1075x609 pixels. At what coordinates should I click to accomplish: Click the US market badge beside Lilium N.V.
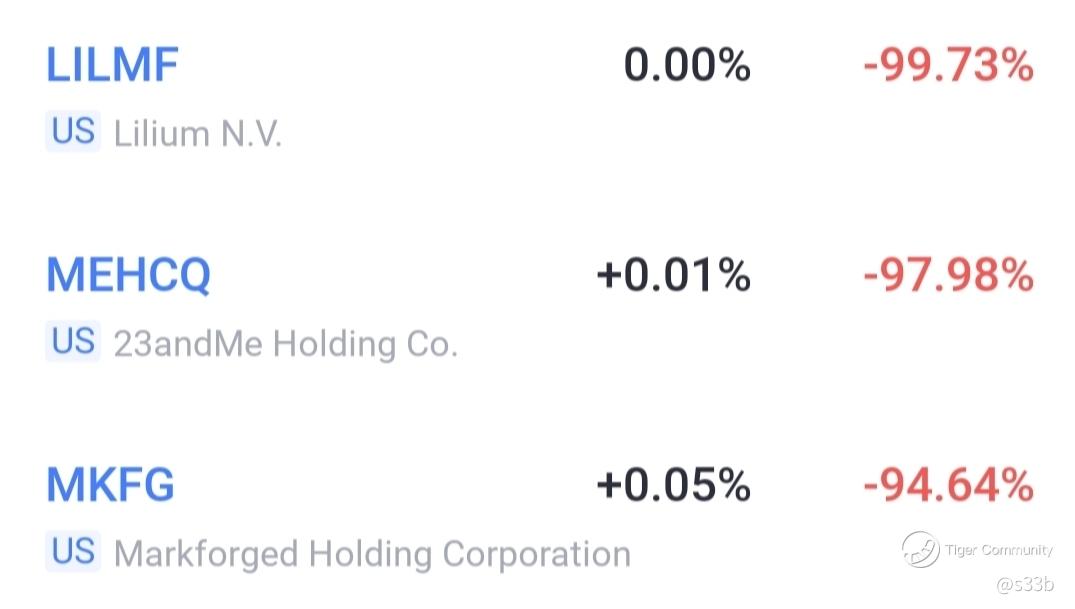point(73,130)
